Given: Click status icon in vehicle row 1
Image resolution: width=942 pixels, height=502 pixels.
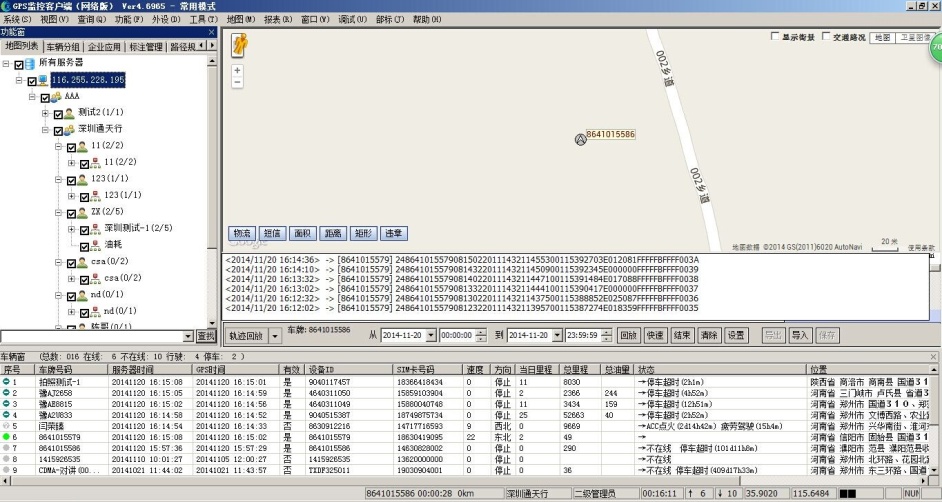Looking at the screenshot, I should 7,381.
